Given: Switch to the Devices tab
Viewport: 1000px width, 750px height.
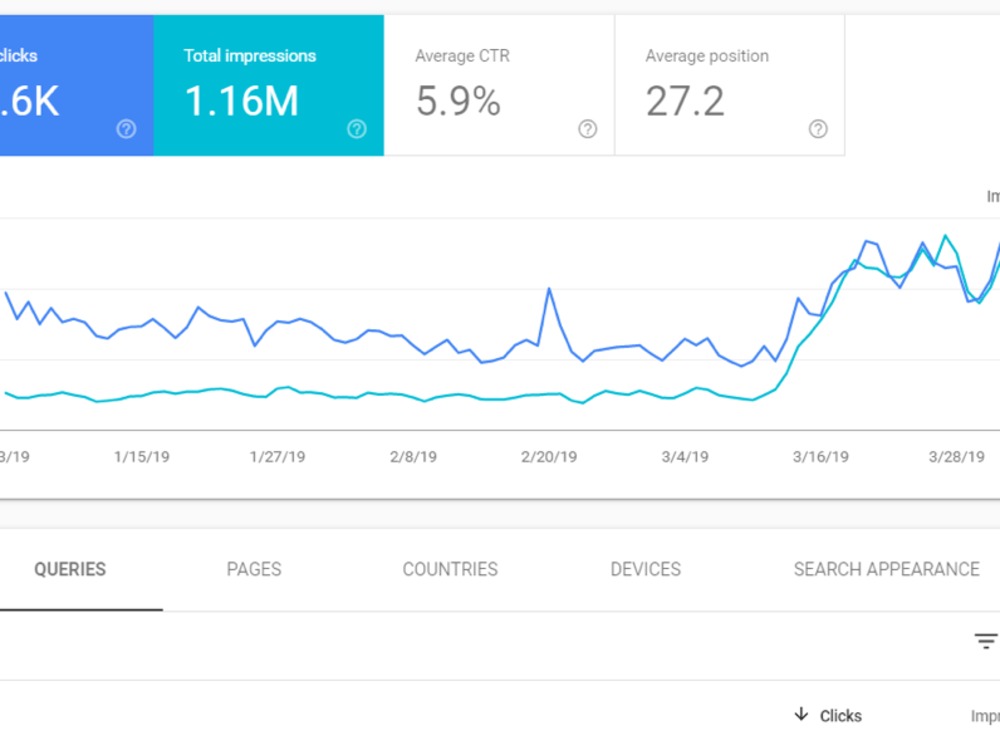Looking at the screenshot, I should [x=645, y=569].
